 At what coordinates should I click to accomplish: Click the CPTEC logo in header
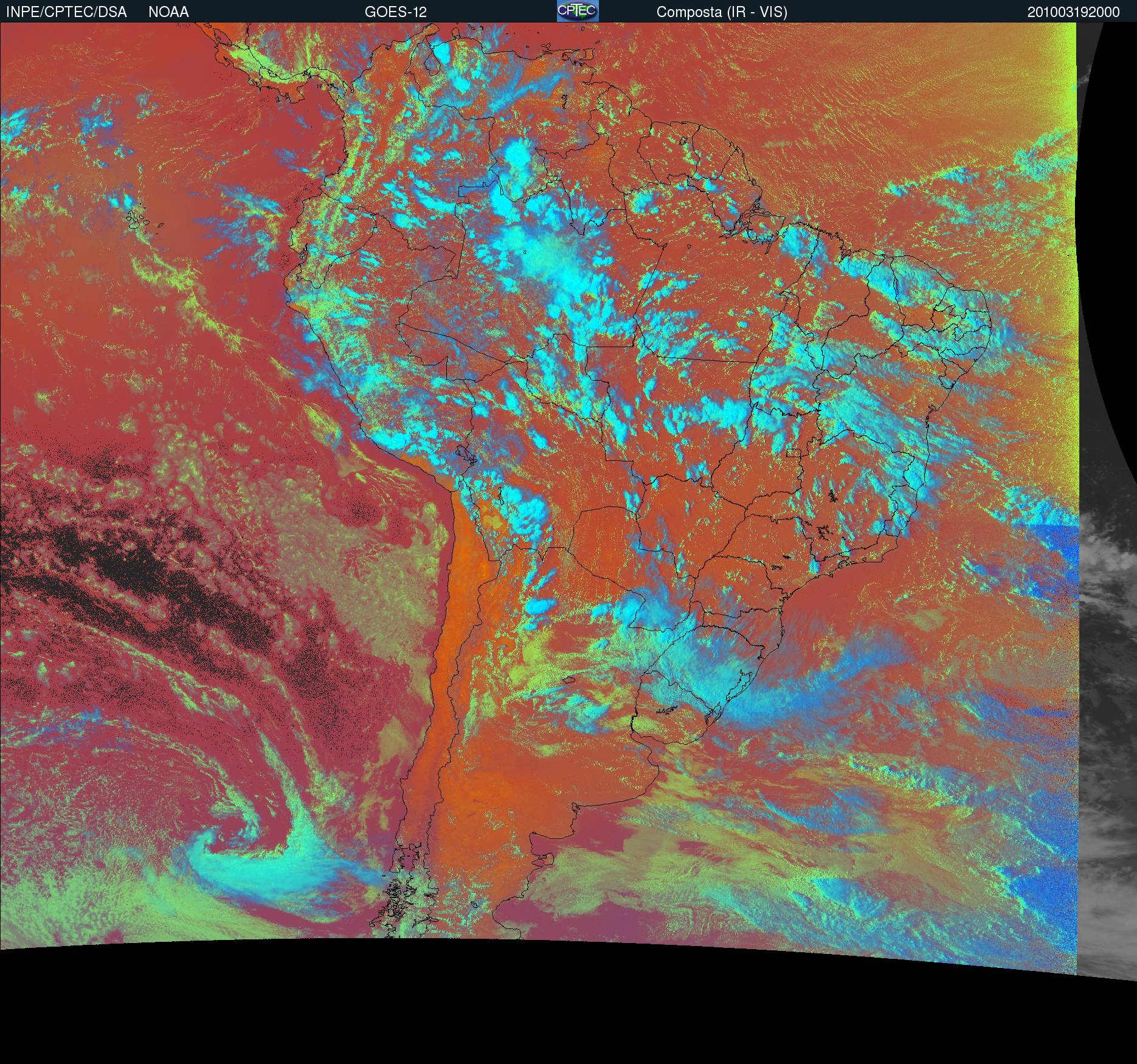point(578,11)
